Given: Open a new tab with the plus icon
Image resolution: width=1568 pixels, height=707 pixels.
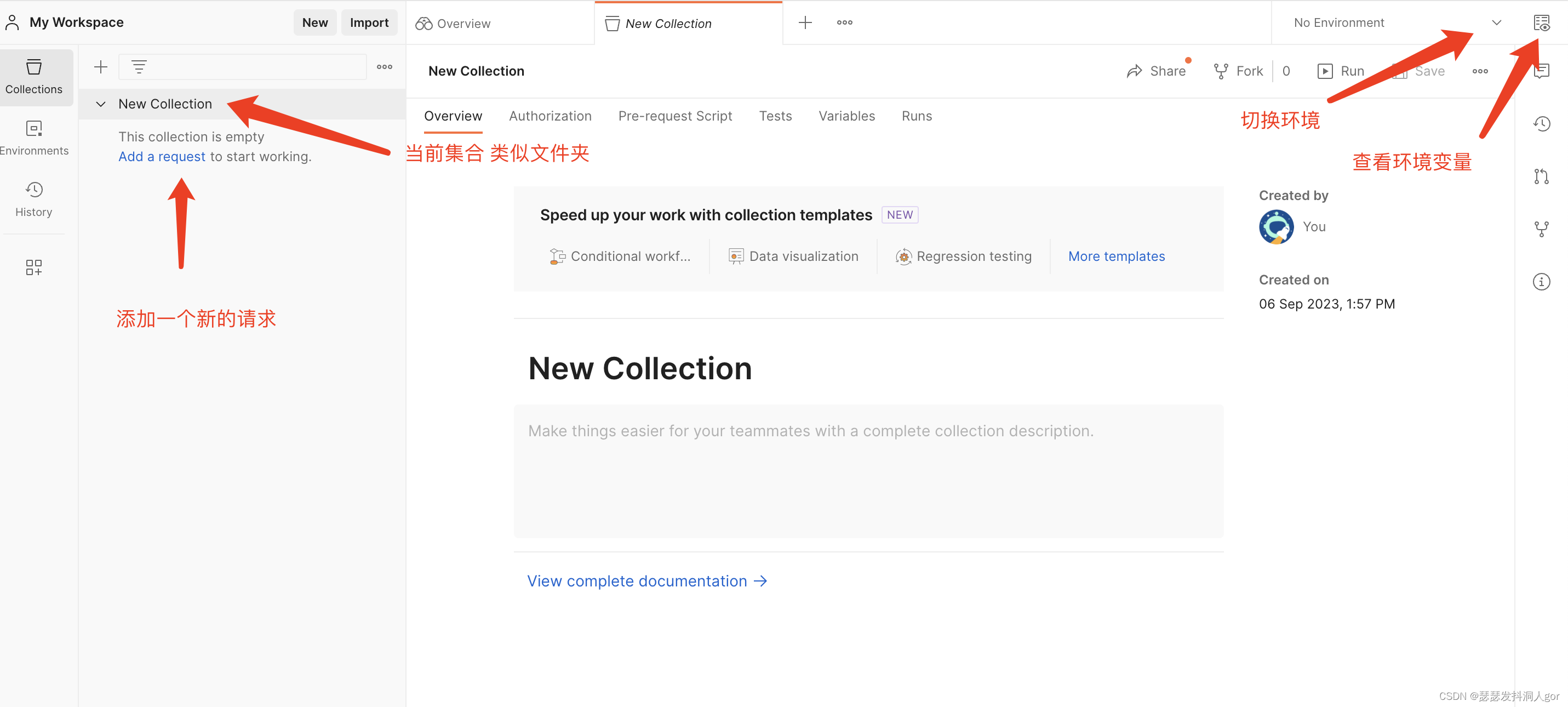Looking at the screenshot, I should 805,22.
